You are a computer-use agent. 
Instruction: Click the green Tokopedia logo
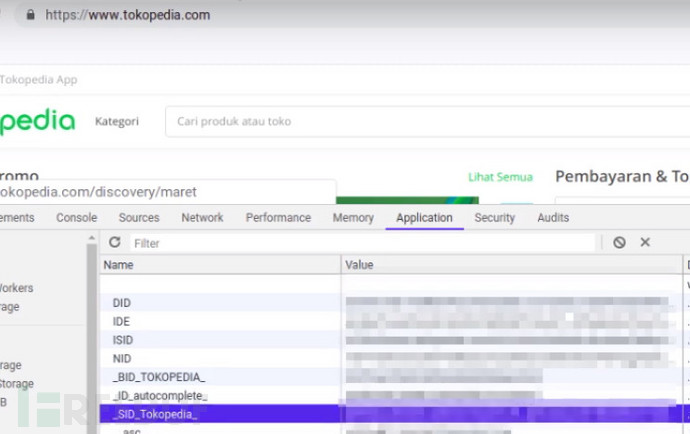coord(37,121)
